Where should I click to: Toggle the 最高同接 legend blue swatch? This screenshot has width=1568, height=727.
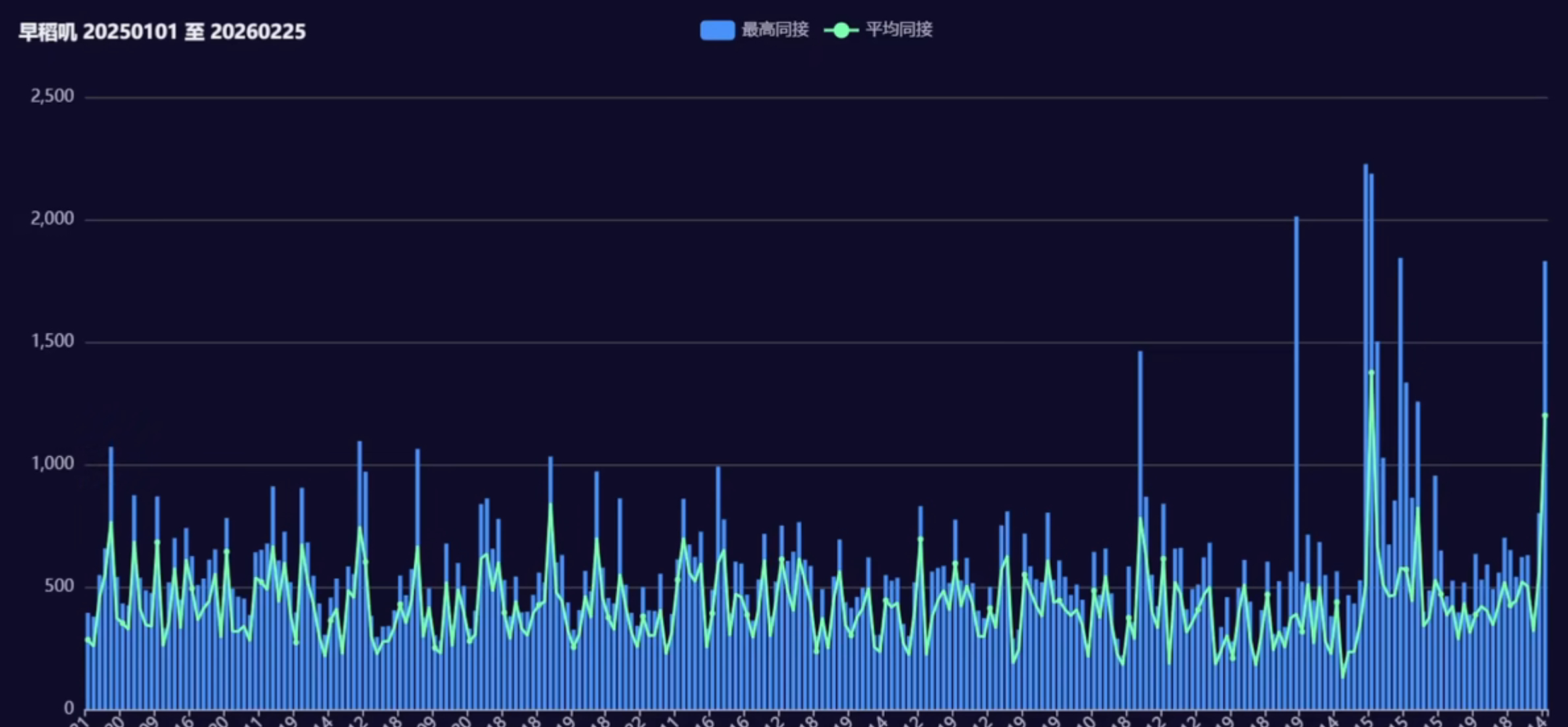point(717,30)
